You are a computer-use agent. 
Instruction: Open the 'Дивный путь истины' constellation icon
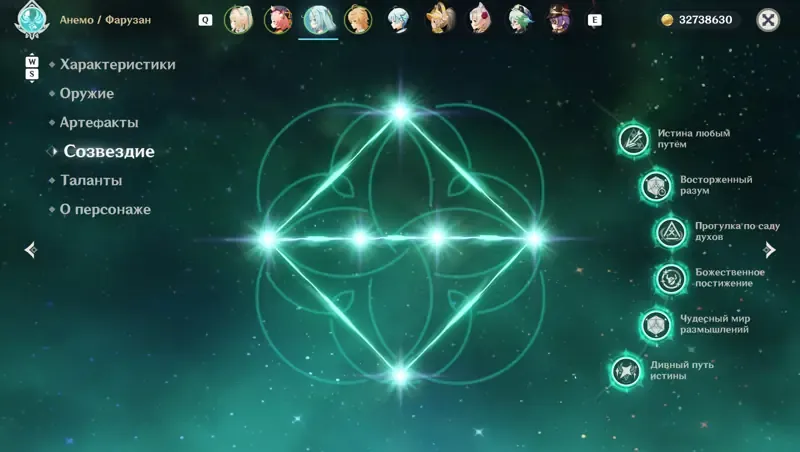point(626,371)
